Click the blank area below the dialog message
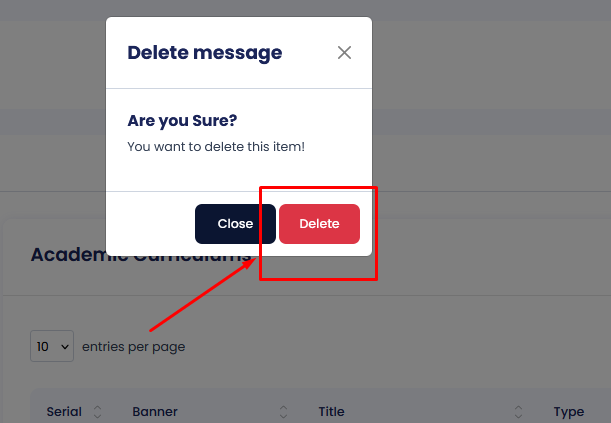 tap(240, 172)
